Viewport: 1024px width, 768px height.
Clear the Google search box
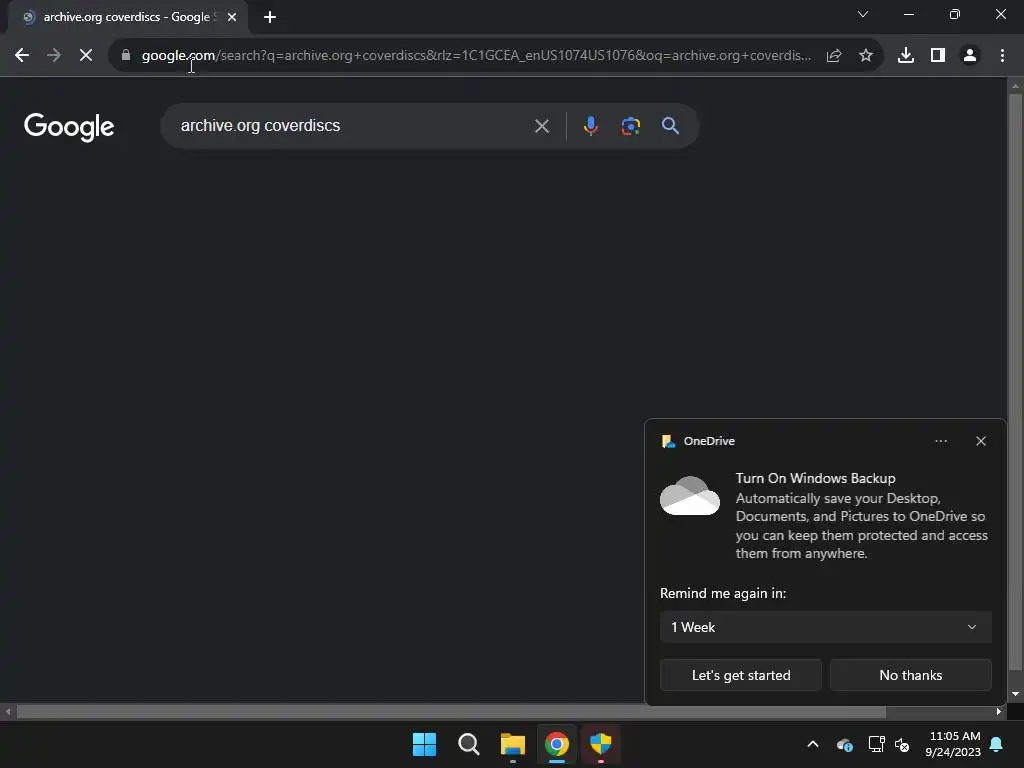coord(542,126)
